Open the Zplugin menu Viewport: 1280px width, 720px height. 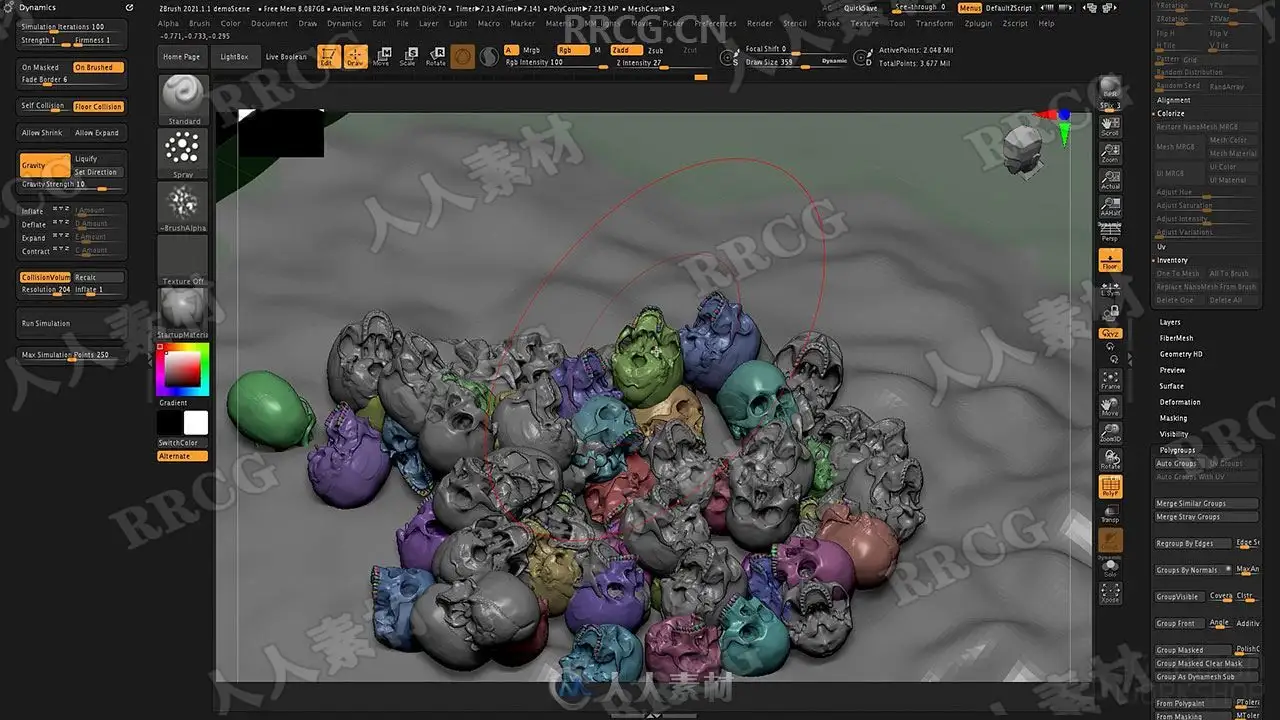tap(978, 23)
